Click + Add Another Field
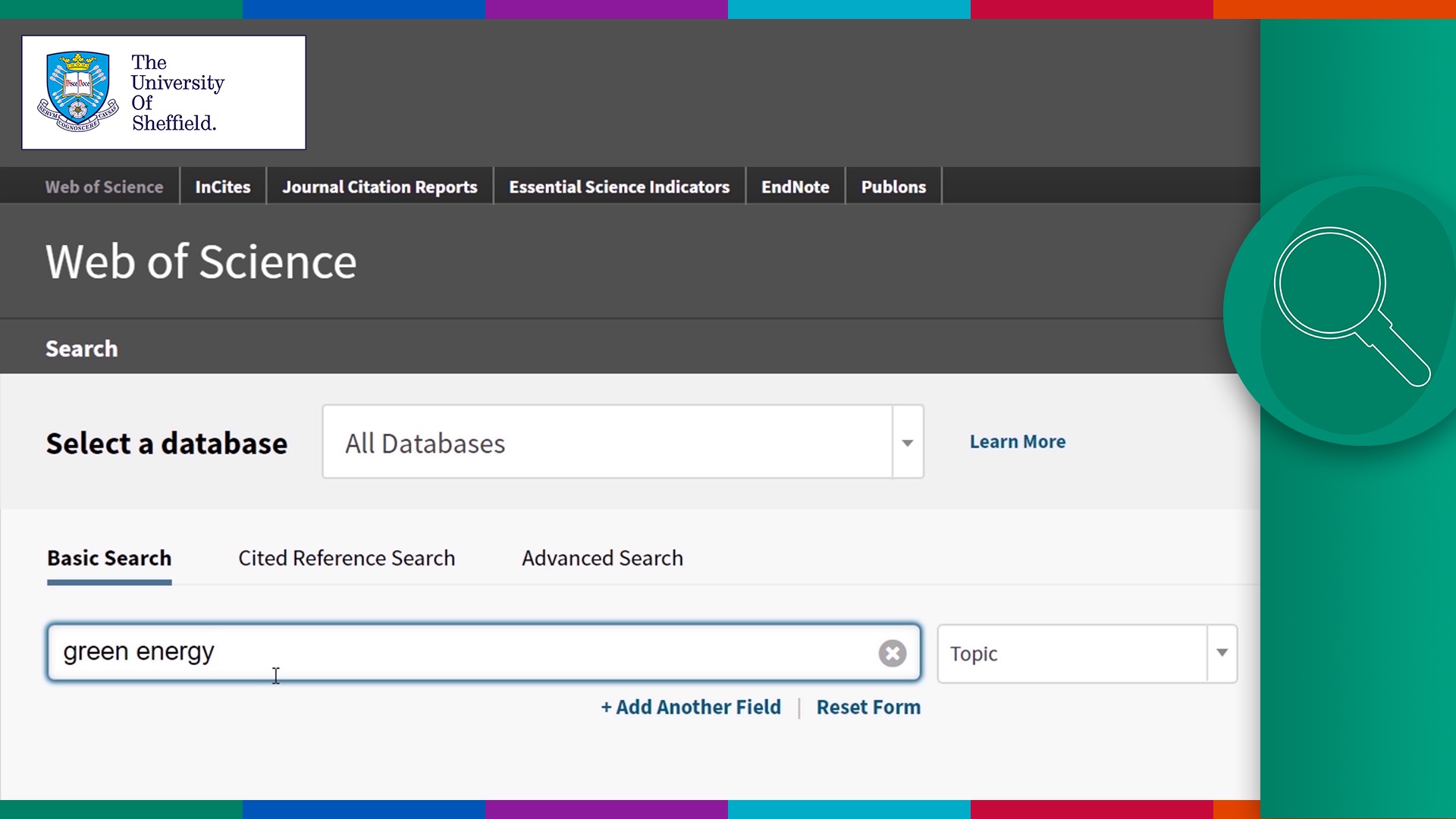The height and width of the screenshot is (819, 1456). (x=690, y=707)
